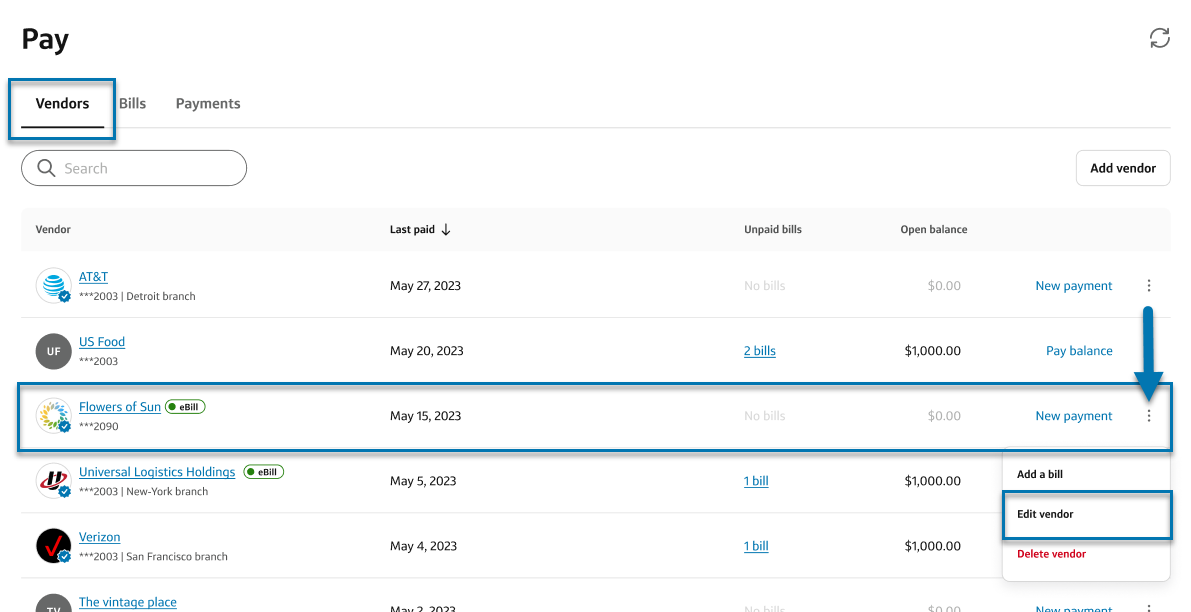Open the 2 bills link for US Food
The height and width of the screenshot is (612, 1191).
tap(759, 350)
